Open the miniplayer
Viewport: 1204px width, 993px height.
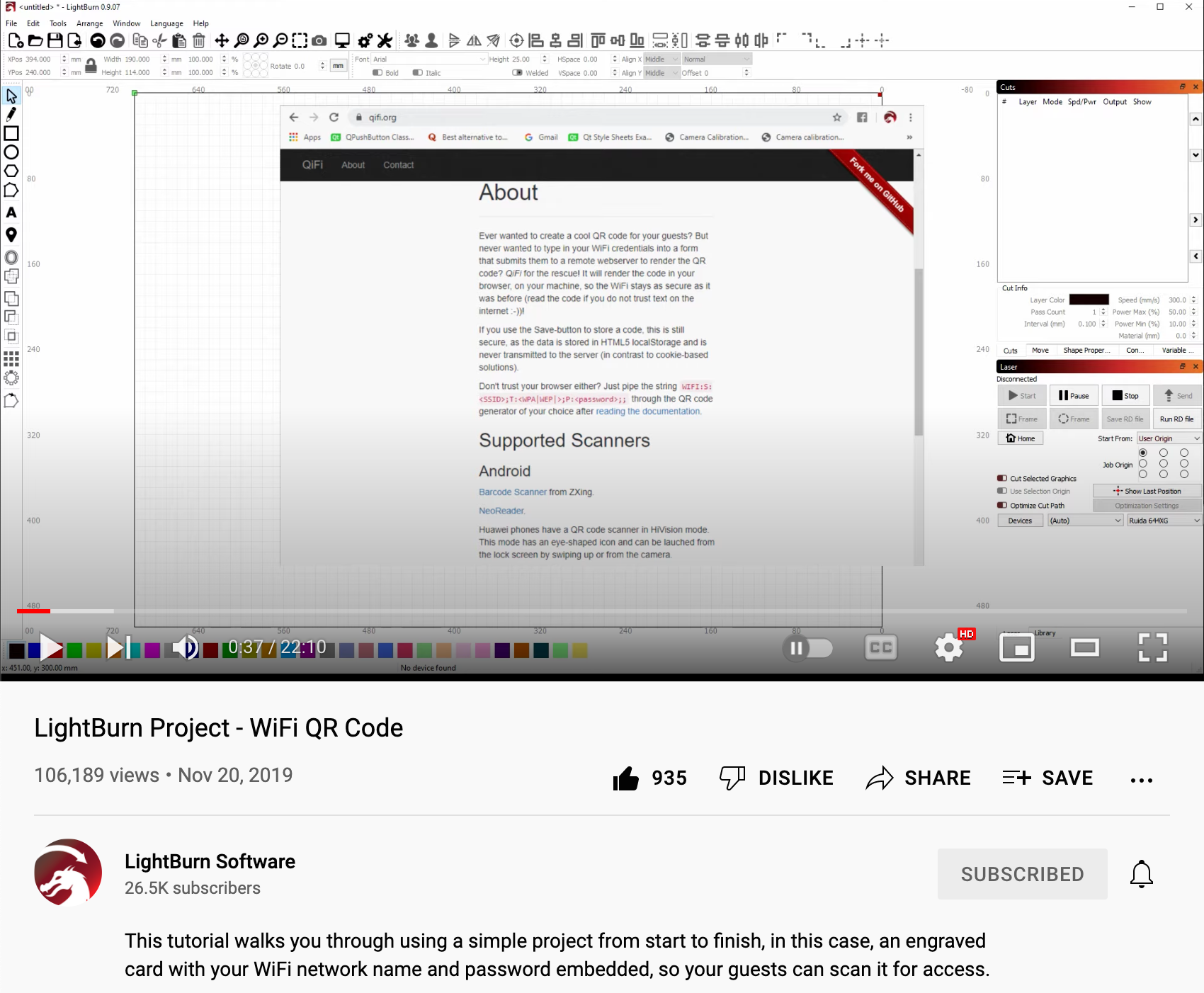coord(1017,647)
